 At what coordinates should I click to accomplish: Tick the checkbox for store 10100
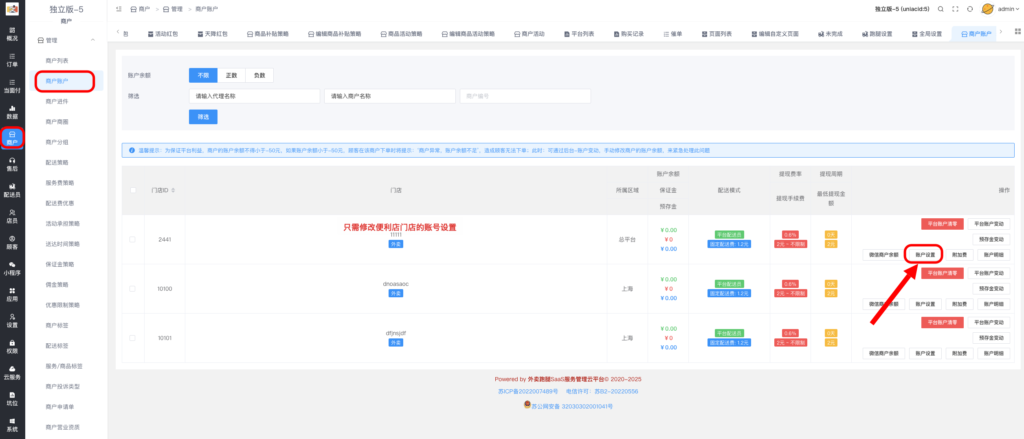pos(133,289)
